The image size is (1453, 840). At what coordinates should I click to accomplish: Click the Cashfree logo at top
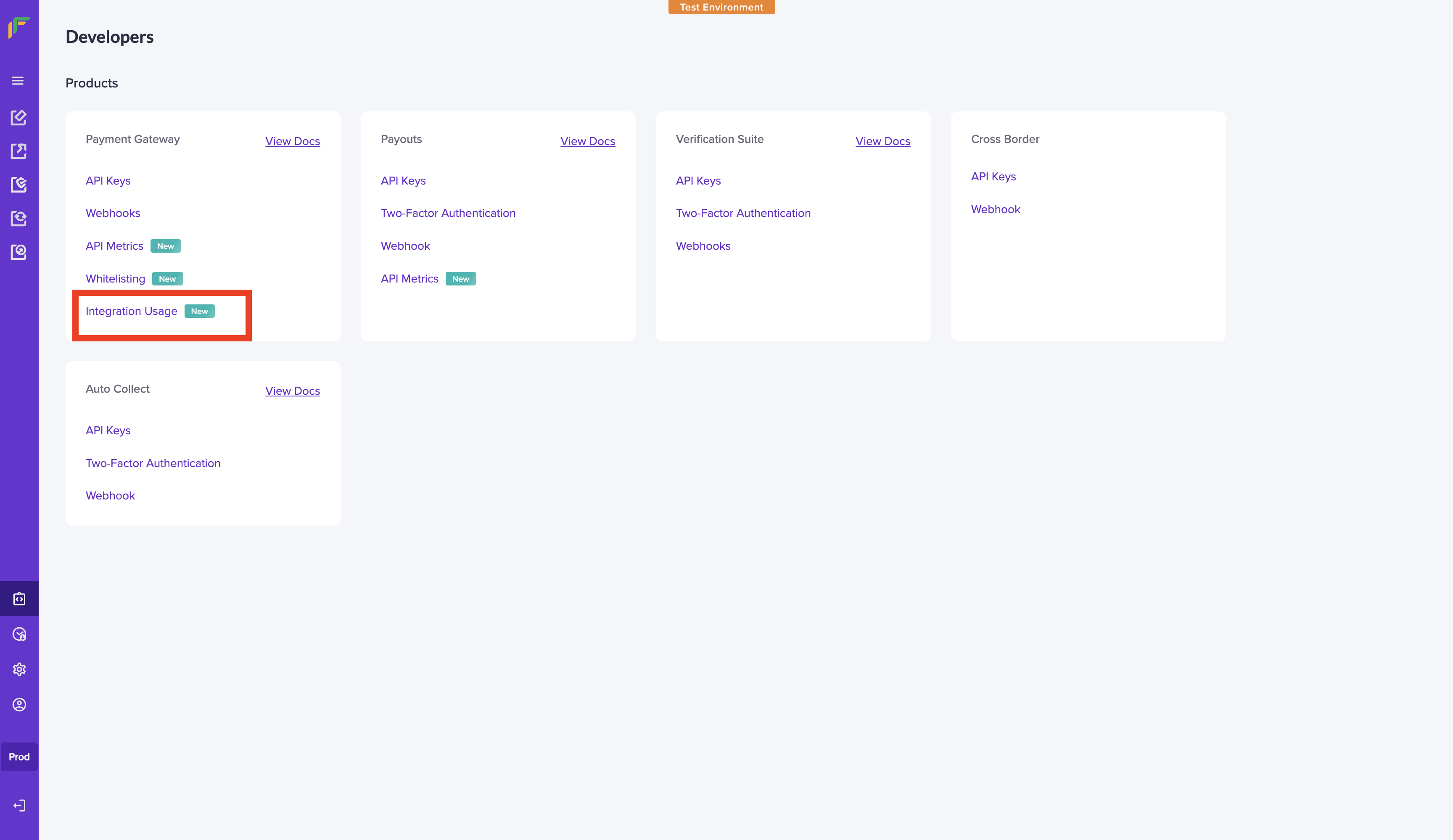click(19, 26)
